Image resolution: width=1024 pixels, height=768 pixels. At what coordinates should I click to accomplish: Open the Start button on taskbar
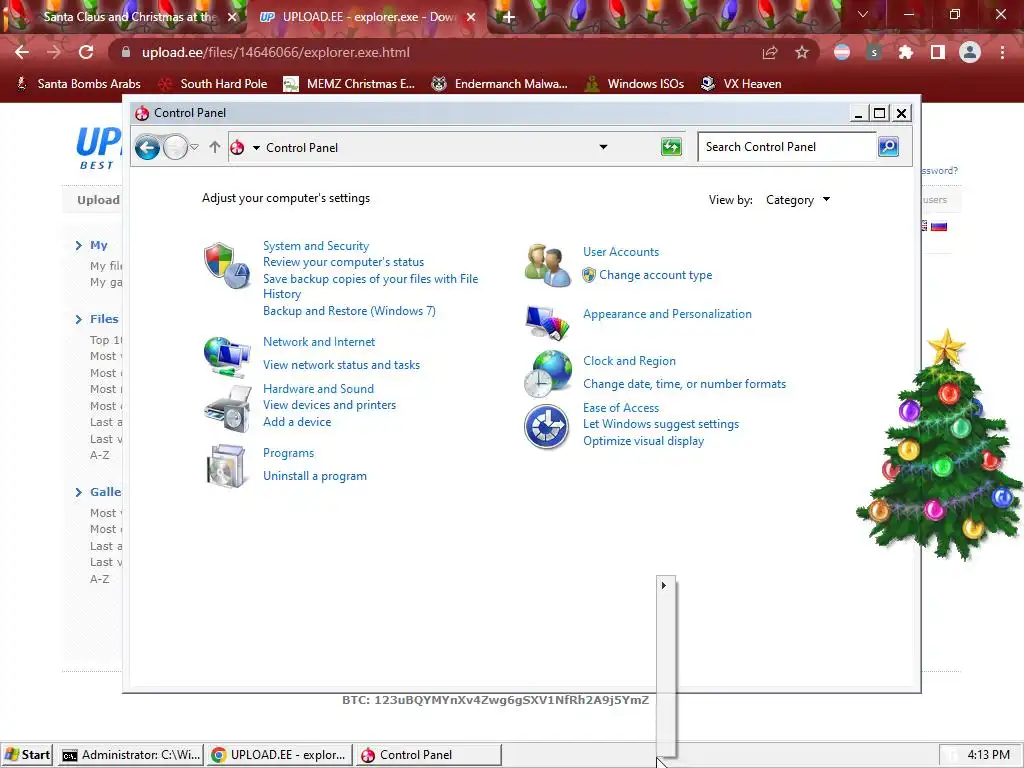[27, 755]
